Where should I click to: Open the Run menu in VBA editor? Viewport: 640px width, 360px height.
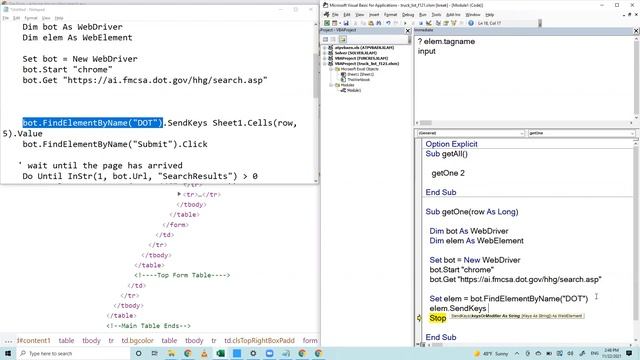pos(422,15)
